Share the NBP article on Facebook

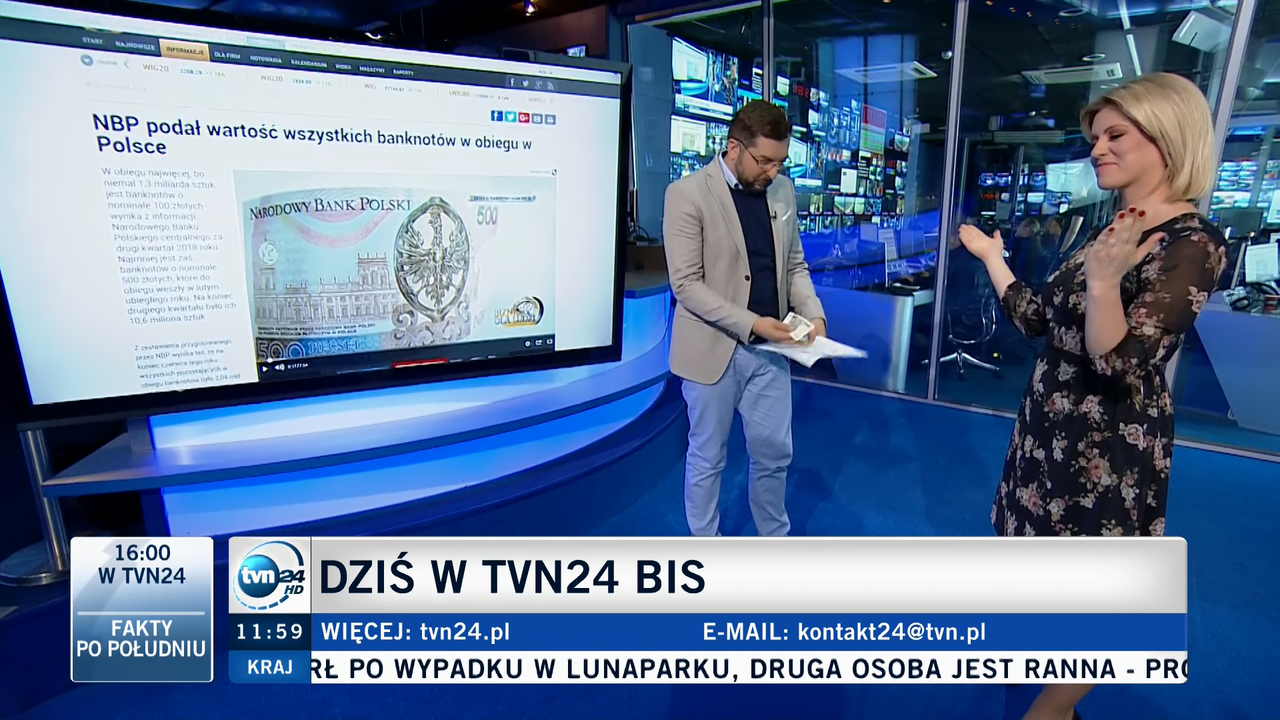pyautogui.click(x=495, y=115)
